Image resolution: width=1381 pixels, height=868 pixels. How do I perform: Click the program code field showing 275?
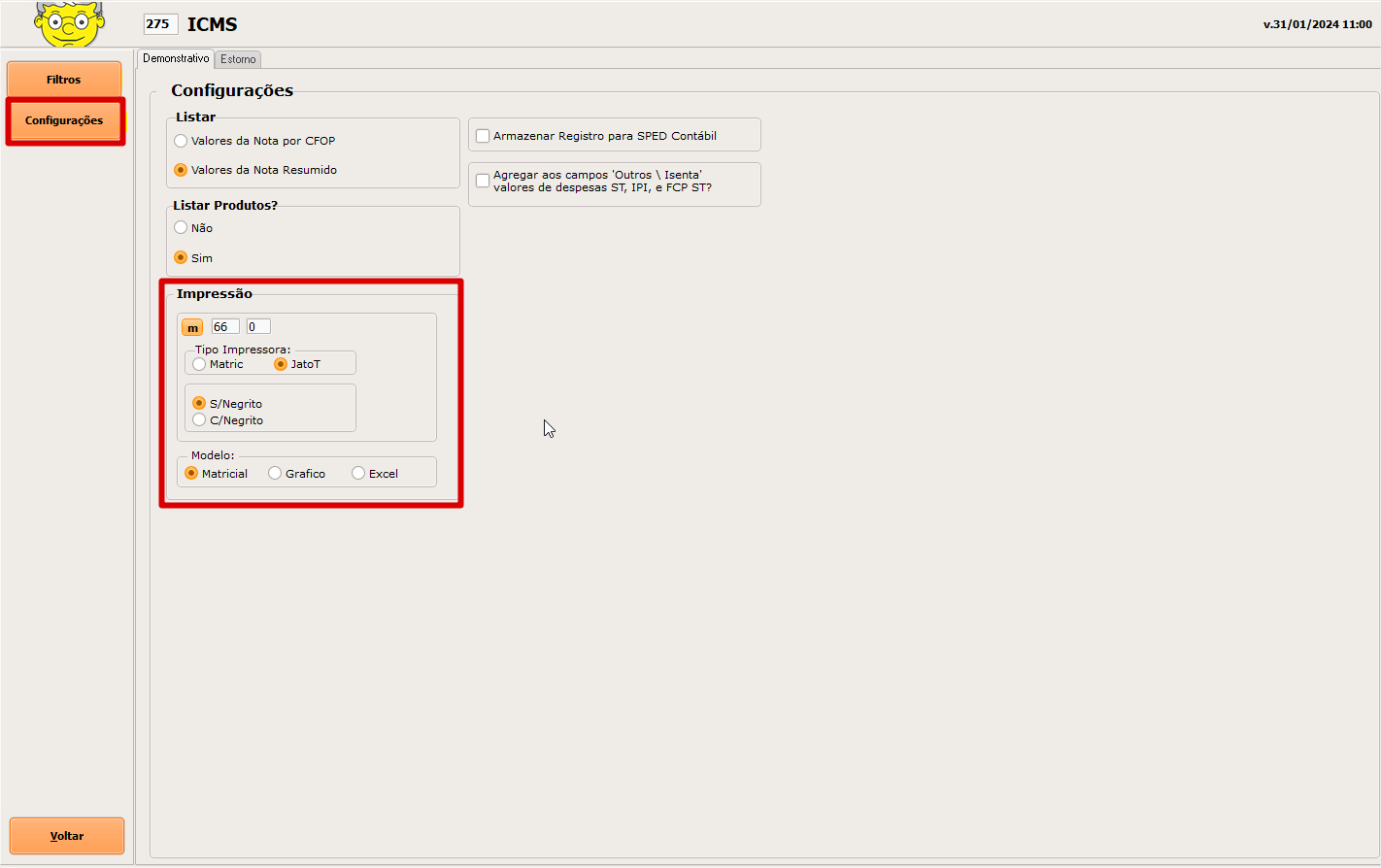pyautogui.click(x=159, y=24)
